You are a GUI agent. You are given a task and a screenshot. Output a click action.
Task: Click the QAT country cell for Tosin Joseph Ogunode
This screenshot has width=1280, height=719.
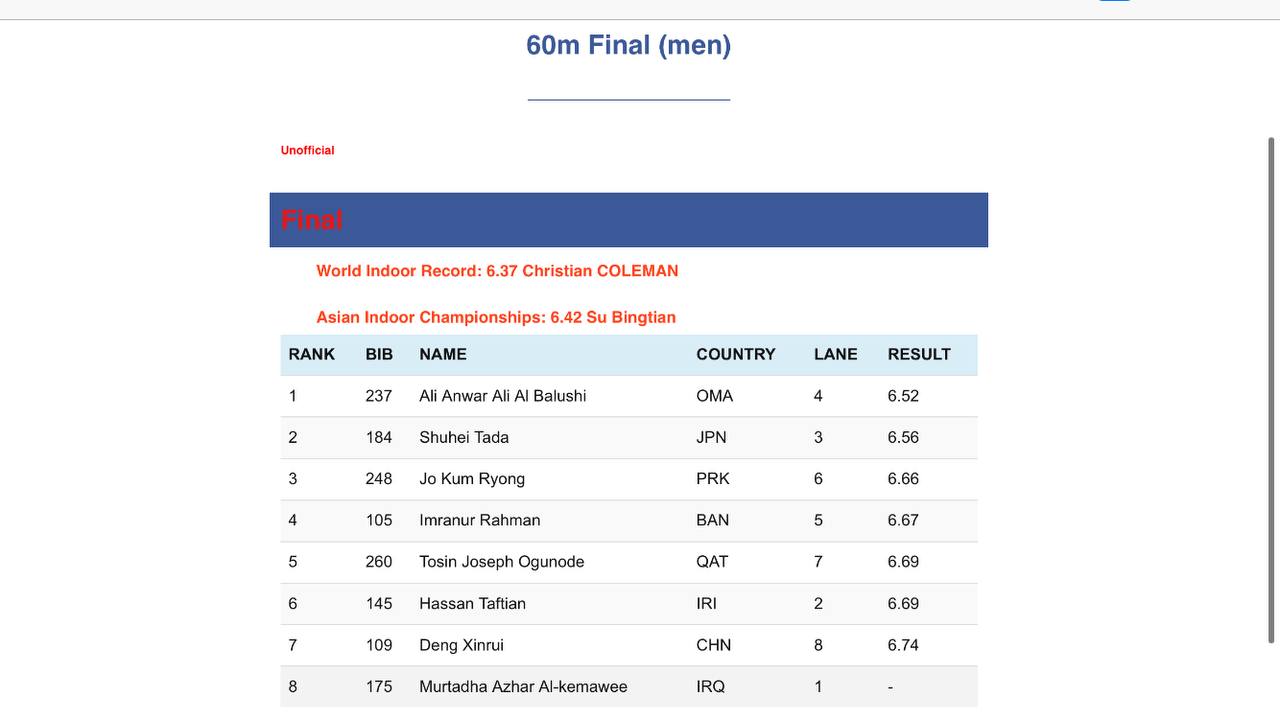[x=712, y=562]
